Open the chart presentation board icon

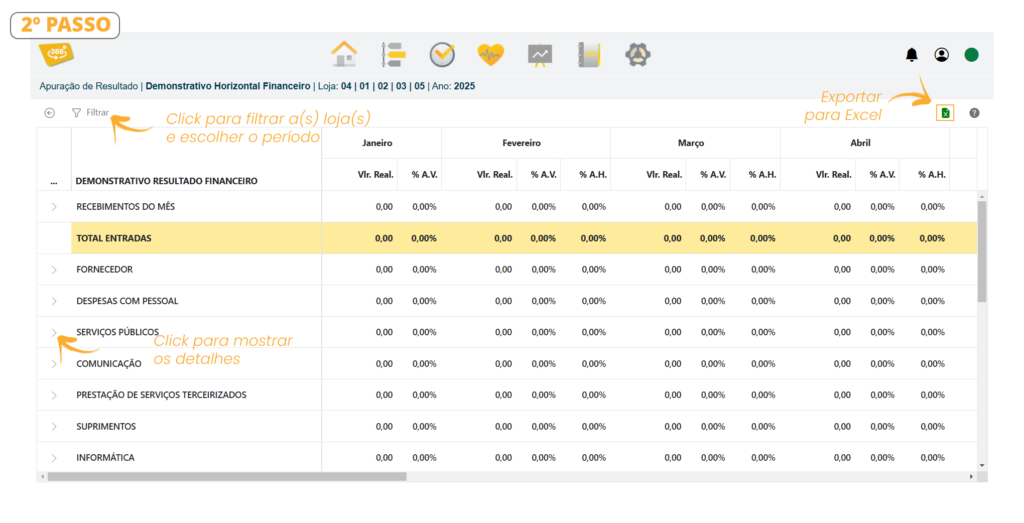540,55
